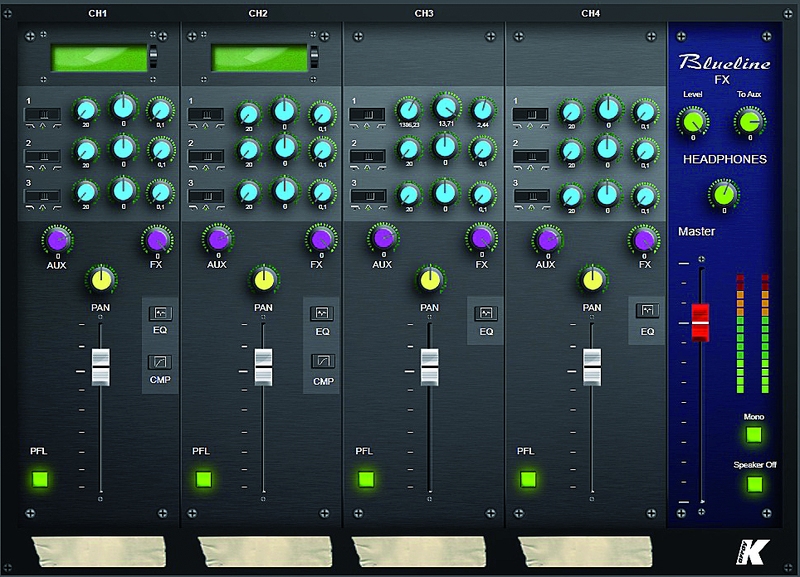Image resolution: width=800 pixels, height=577 pixels.
Task: Click CH3 knob showing value 1386,23
Action: point(409,109)
